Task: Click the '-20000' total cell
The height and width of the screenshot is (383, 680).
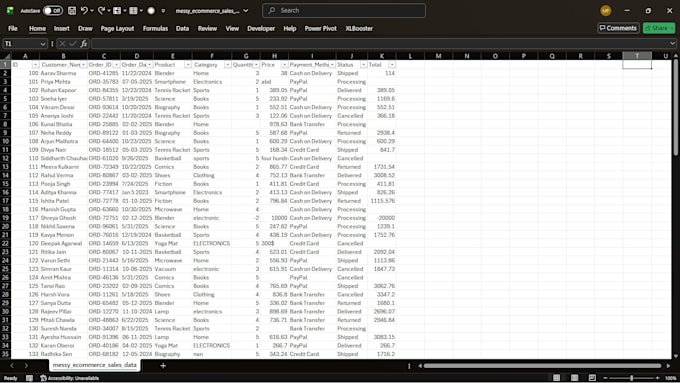Action: pyautogui.click(x=382, y=218)
